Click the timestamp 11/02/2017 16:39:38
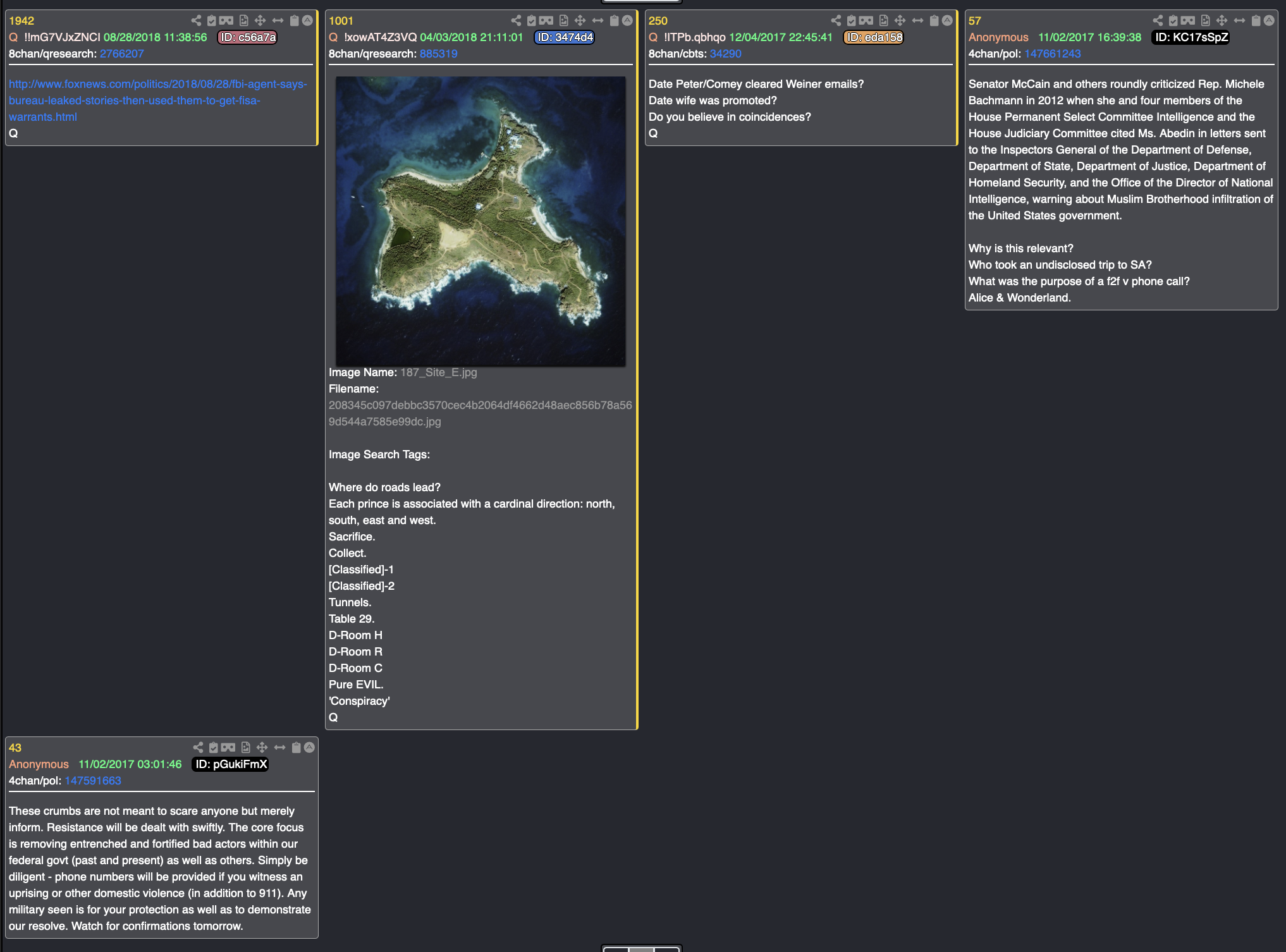The width and height of the screenshot is (1286, 952). point(1089,37)
